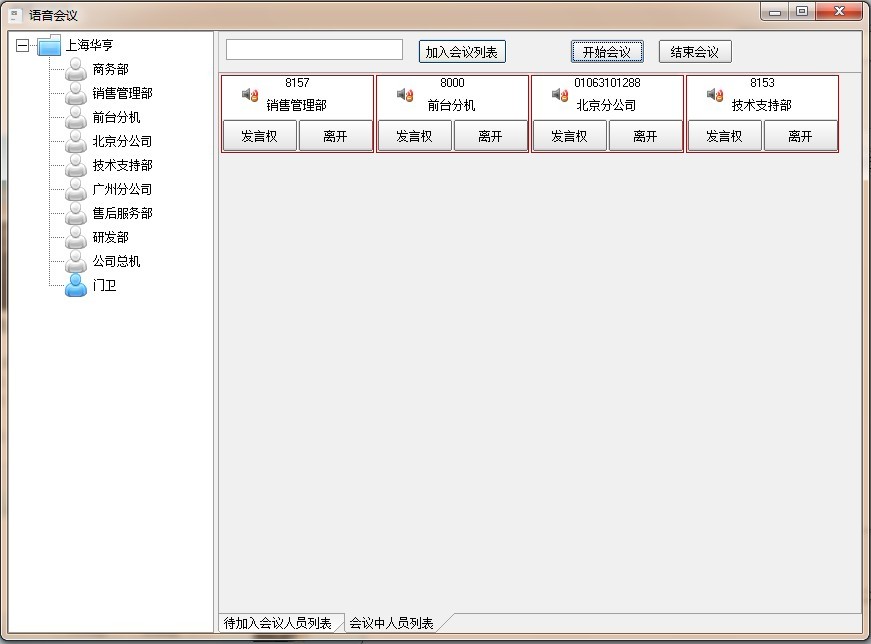Click the 加入会议列表 button
Viewport: 871px width, 644px height.
[464, 51]
